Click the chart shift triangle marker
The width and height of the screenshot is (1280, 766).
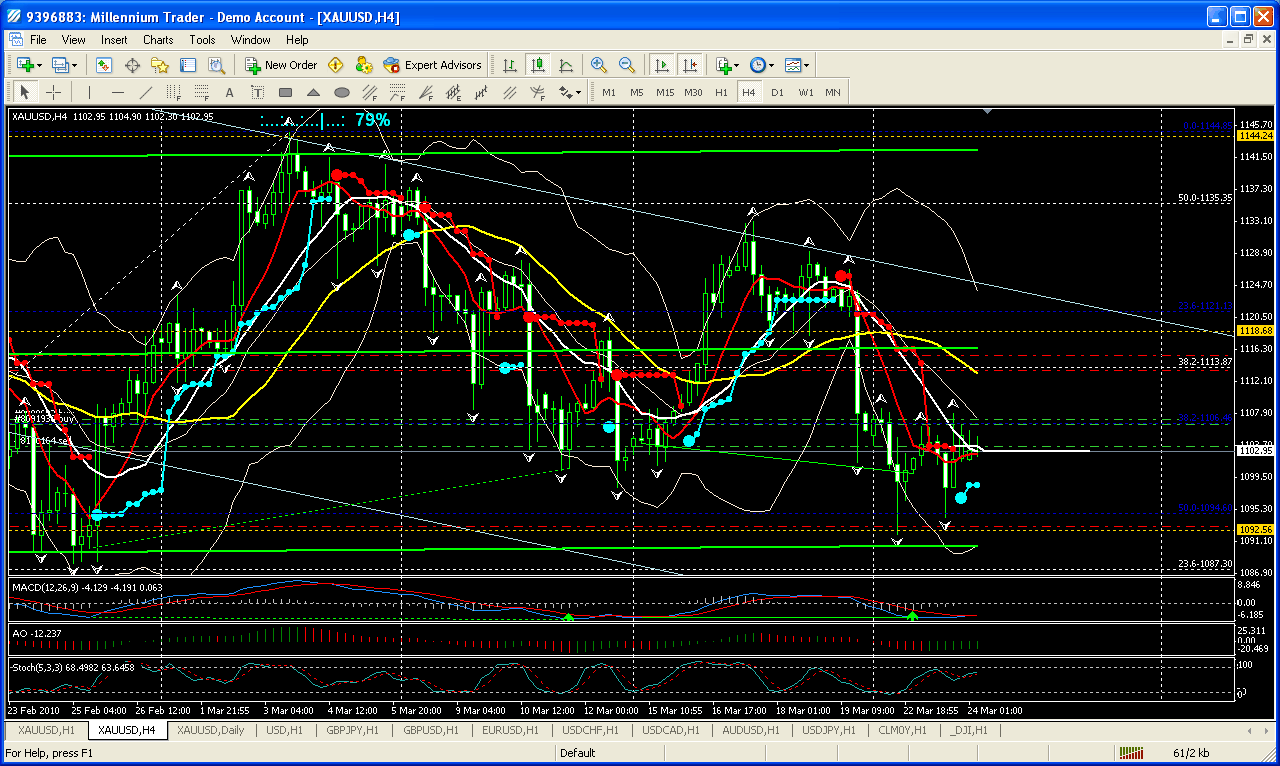[989, 111]
